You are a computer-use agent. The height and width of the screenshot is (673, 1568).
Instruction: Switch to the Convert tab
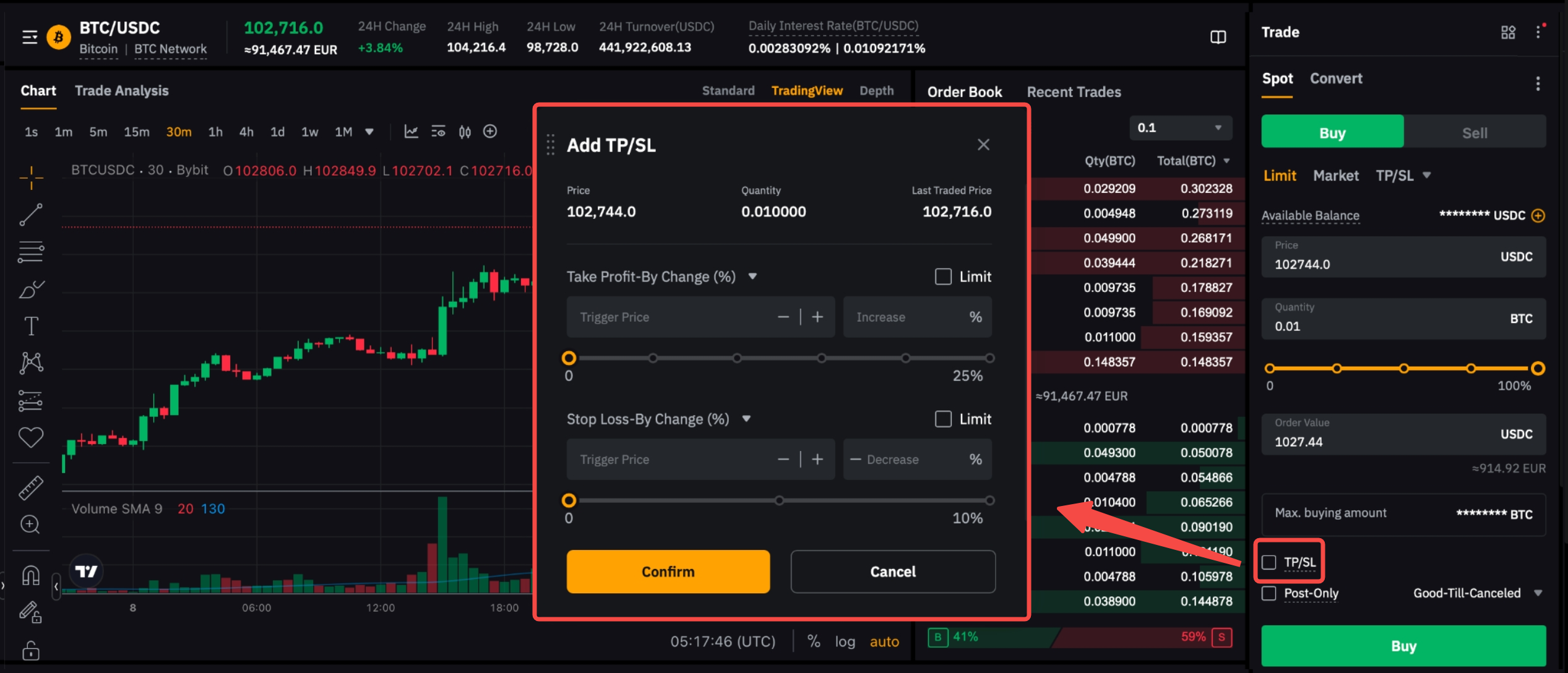pos(1336,79)
